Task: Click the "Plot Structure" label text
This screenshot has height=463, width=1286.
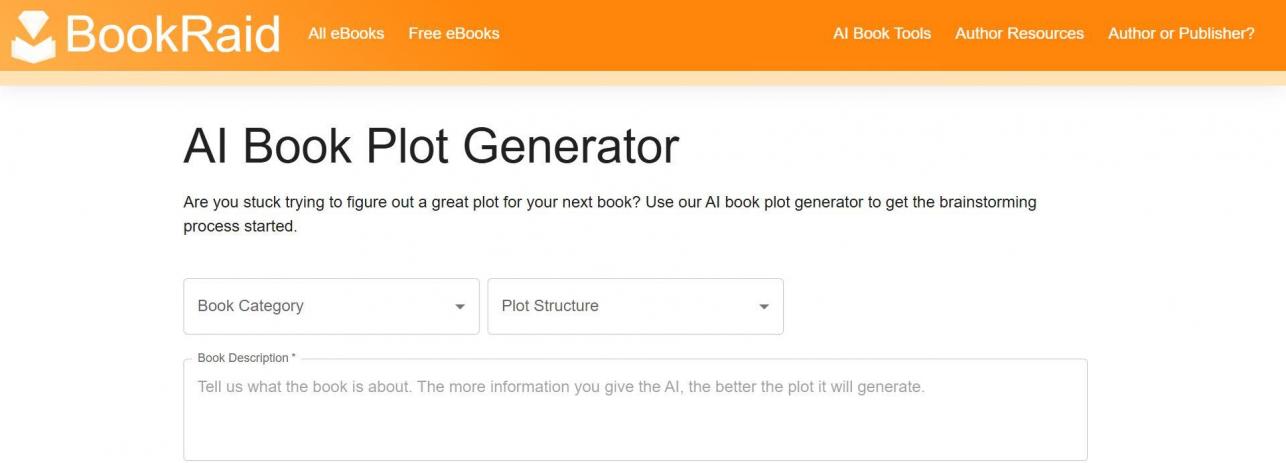Action: (x=550, y=306)
